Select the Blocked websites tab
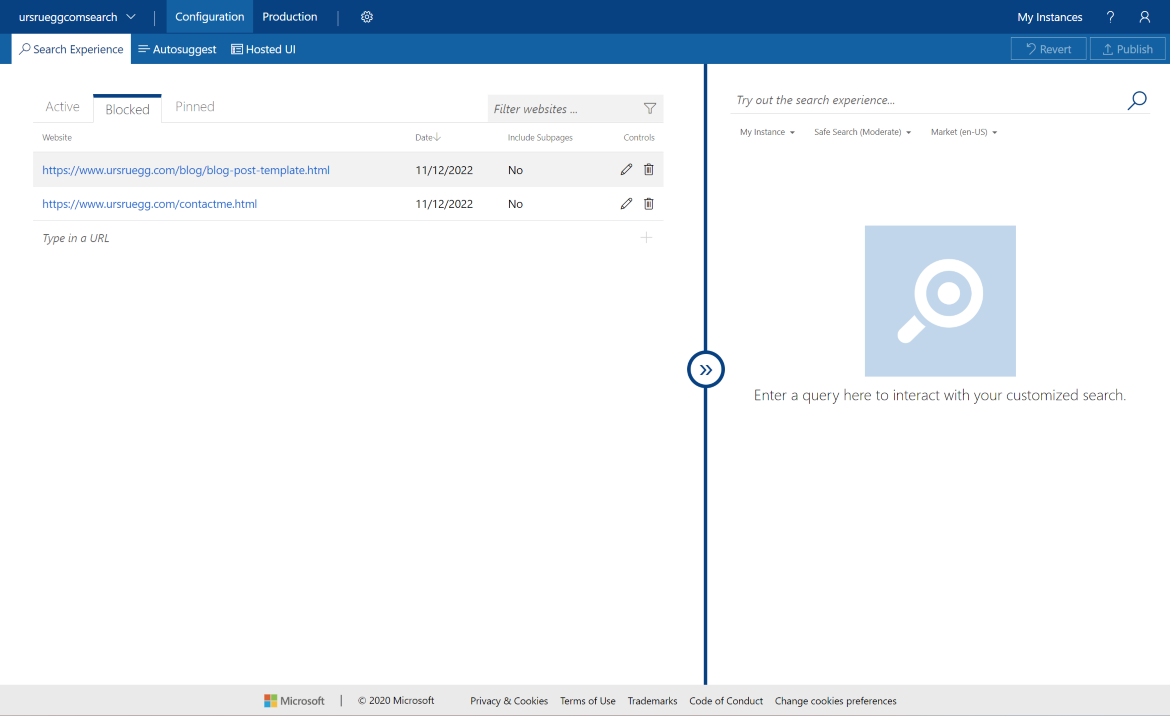The width and height of the screenshot is (1170, 716). tap(127, 109)
